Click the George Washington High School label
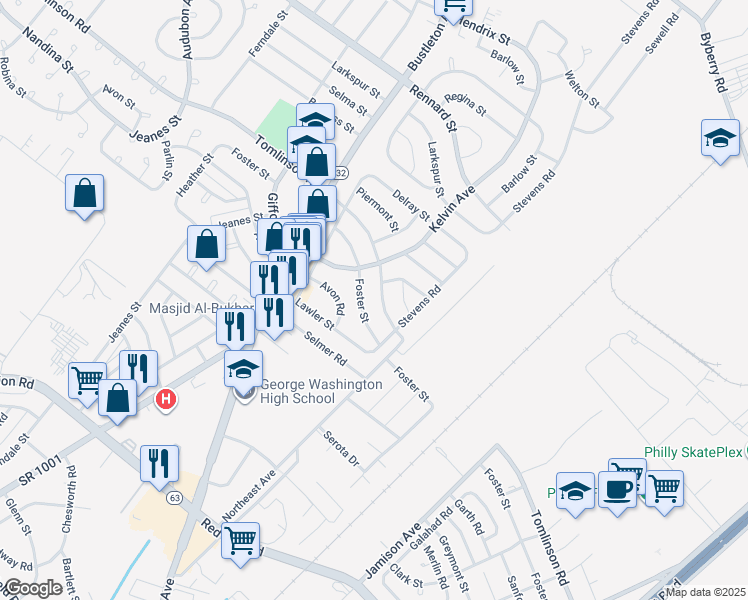Image resolution: width=748 pixels, height=600 pixels. coord(321,392)
